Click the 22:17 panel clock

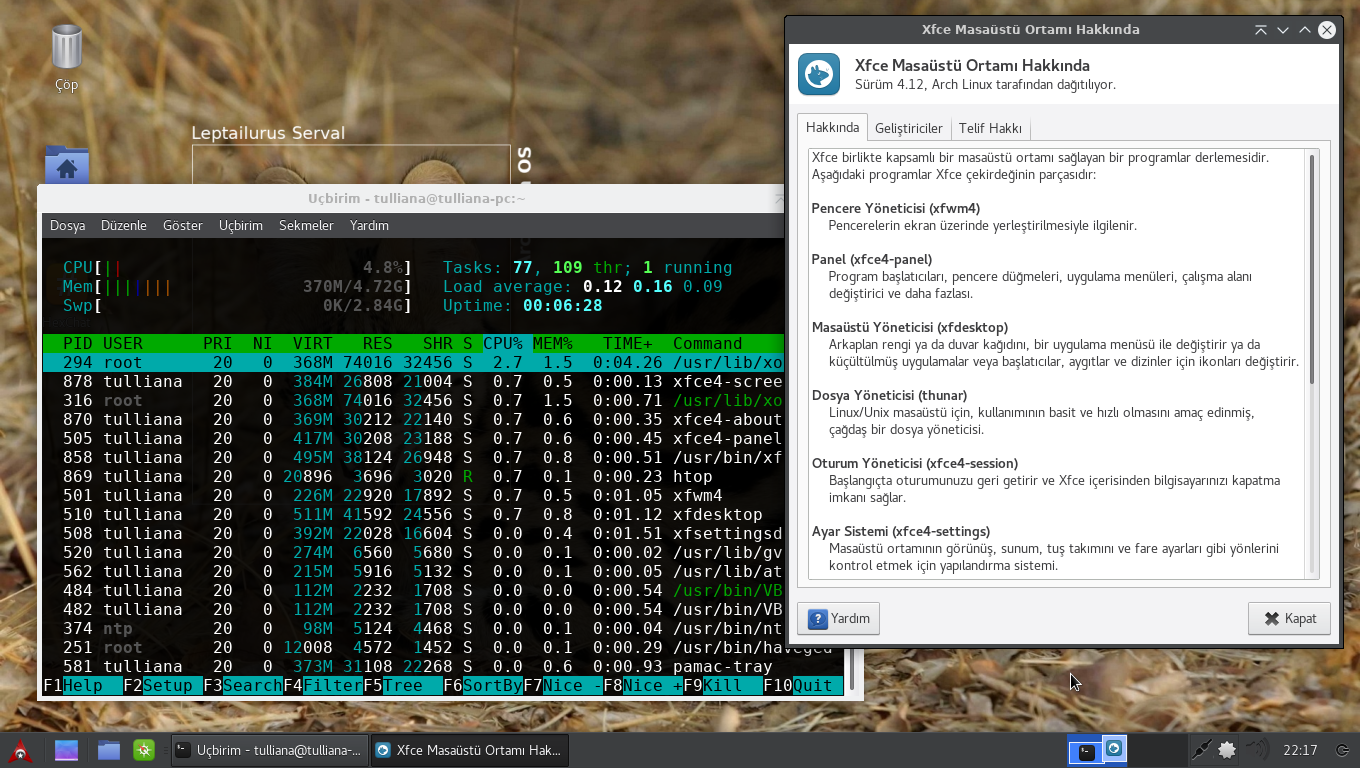click(1300, 750)
